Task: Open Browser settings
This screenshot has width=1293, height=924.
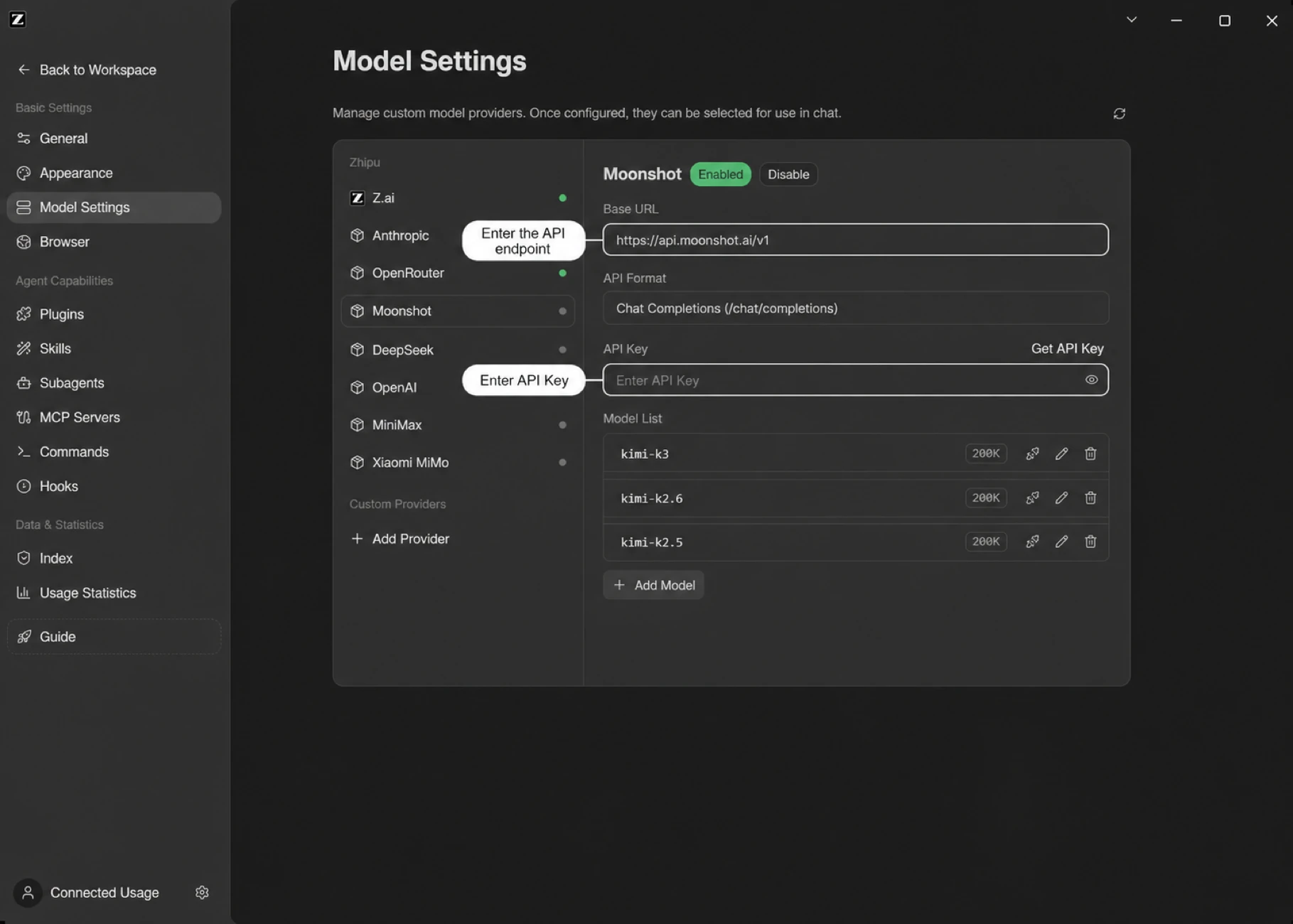Action: click(x=114, y=242)
